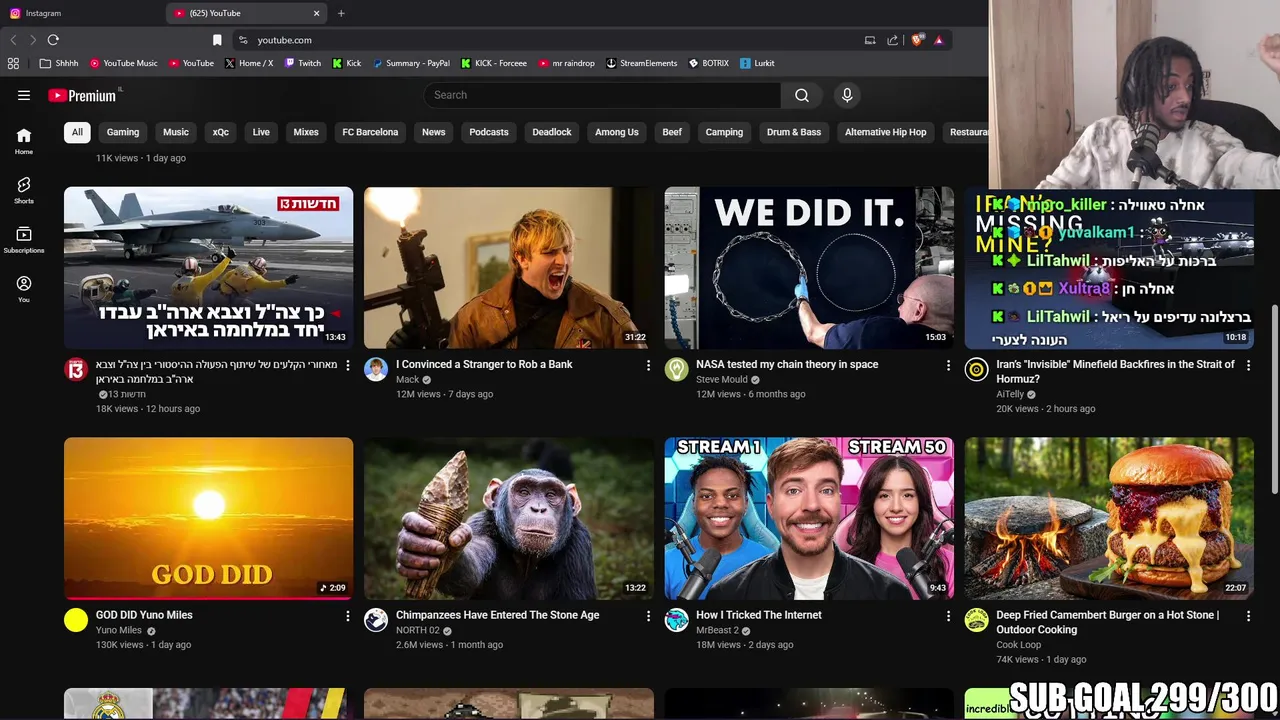Open the MrBeast 2 channel avatar
The width and height of the screenshot is (1280, 720).
pyautogui.click(x=677, y=621)
